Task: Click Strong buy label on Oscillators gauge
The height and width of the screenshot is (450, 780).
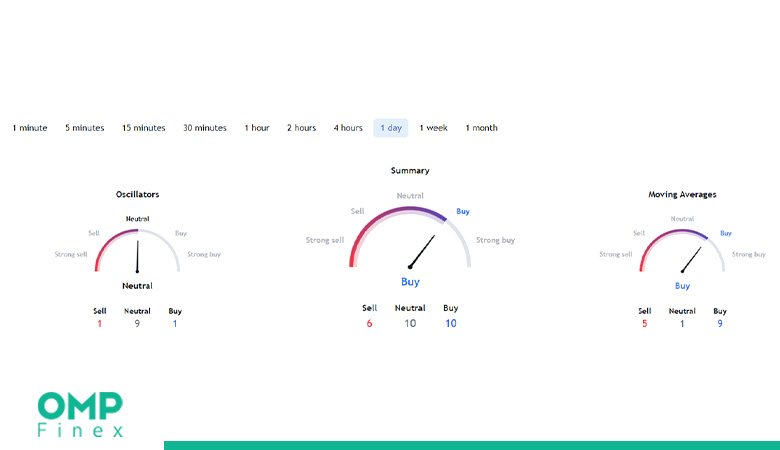Action: 204,254
